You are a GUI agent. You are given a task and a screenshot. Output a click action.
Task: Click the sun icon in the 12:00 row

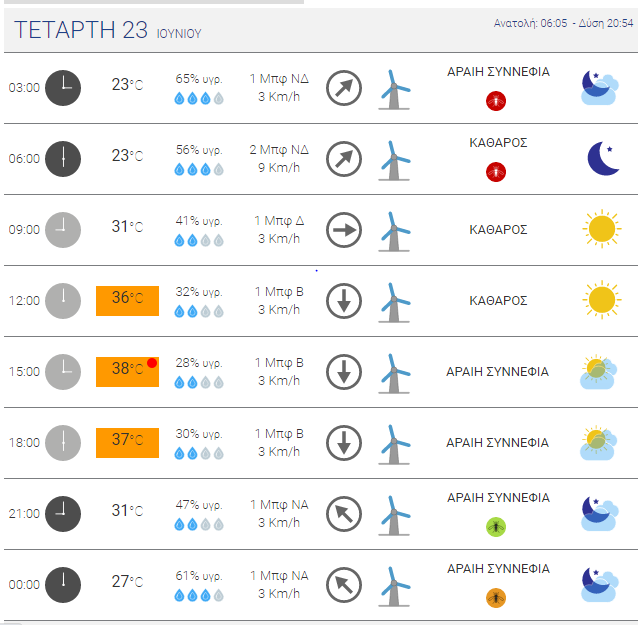[602, 300]
